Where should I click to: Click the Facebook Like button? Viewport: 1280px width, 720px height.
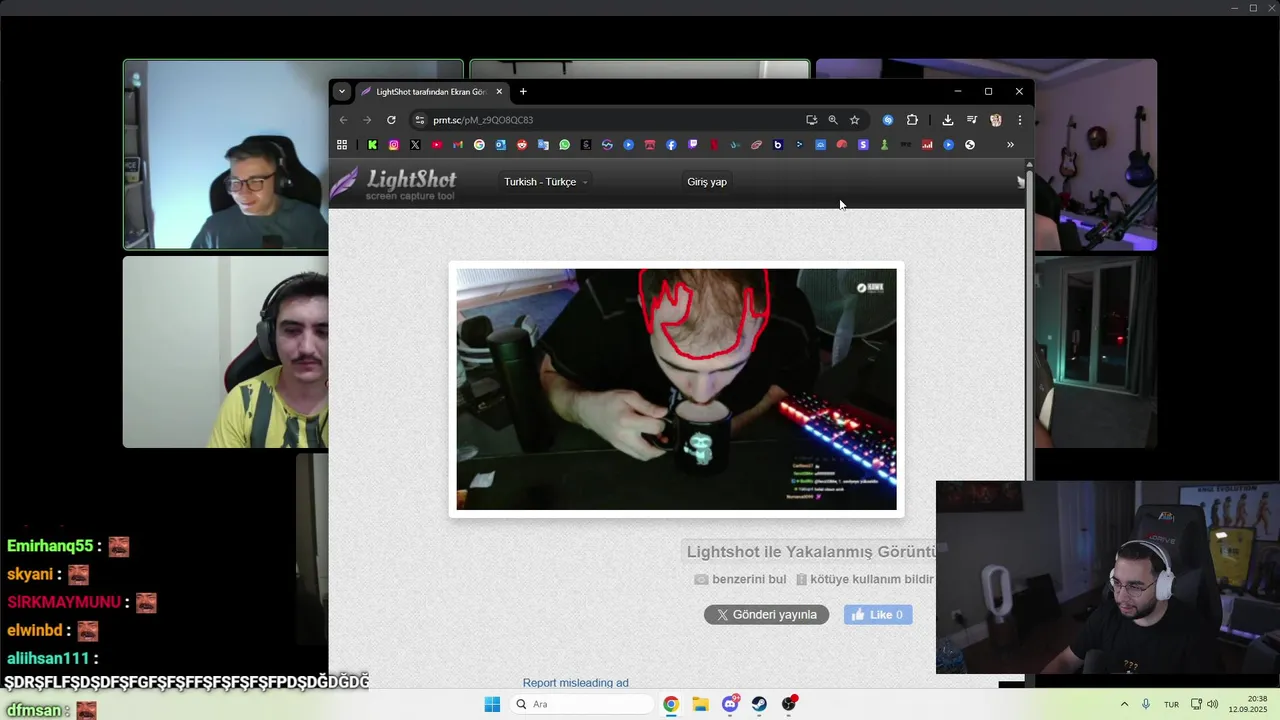(x=878, y=615)
